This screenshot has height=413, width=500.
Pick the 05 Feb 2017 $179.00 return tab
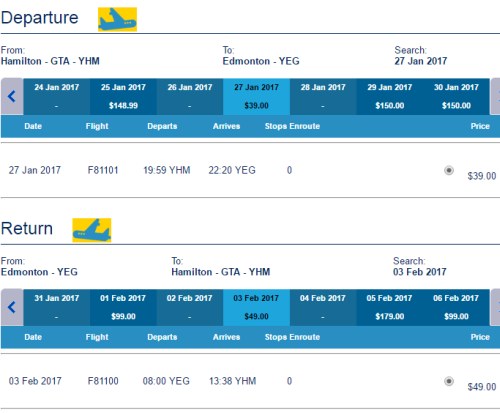[390, 307]
